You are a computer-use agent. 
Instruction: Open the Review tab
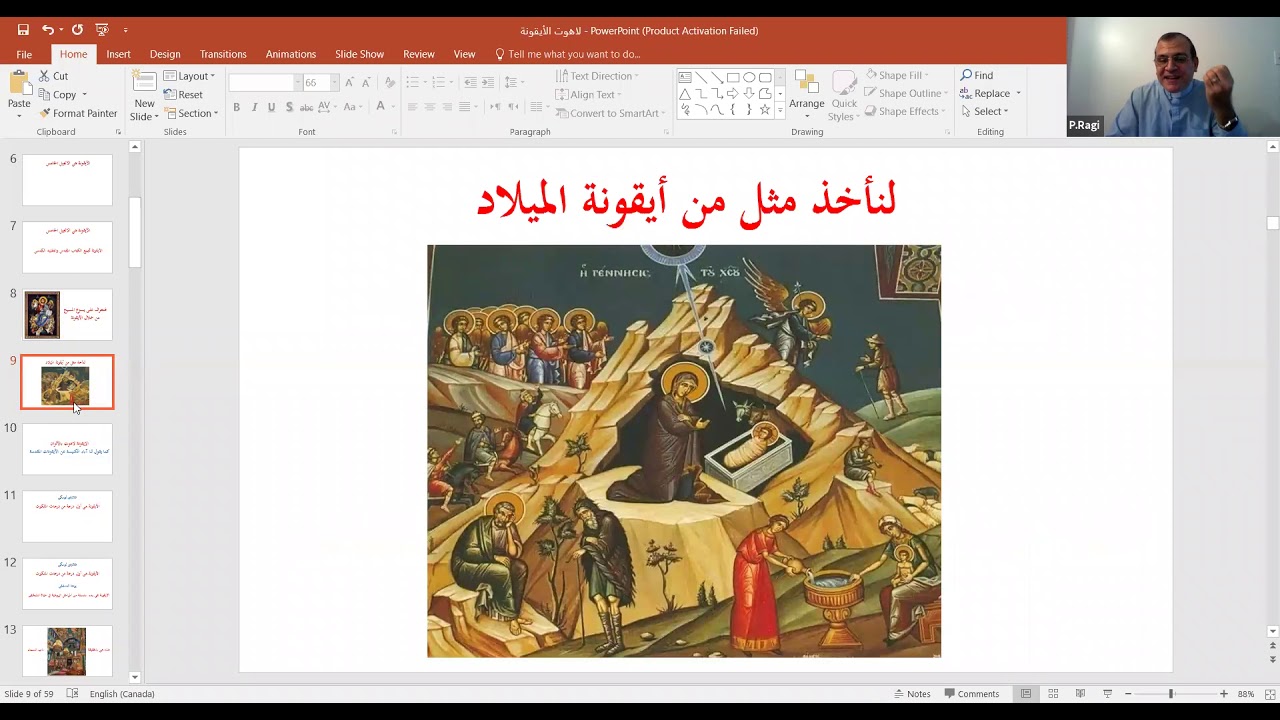[x=419, y=54]
